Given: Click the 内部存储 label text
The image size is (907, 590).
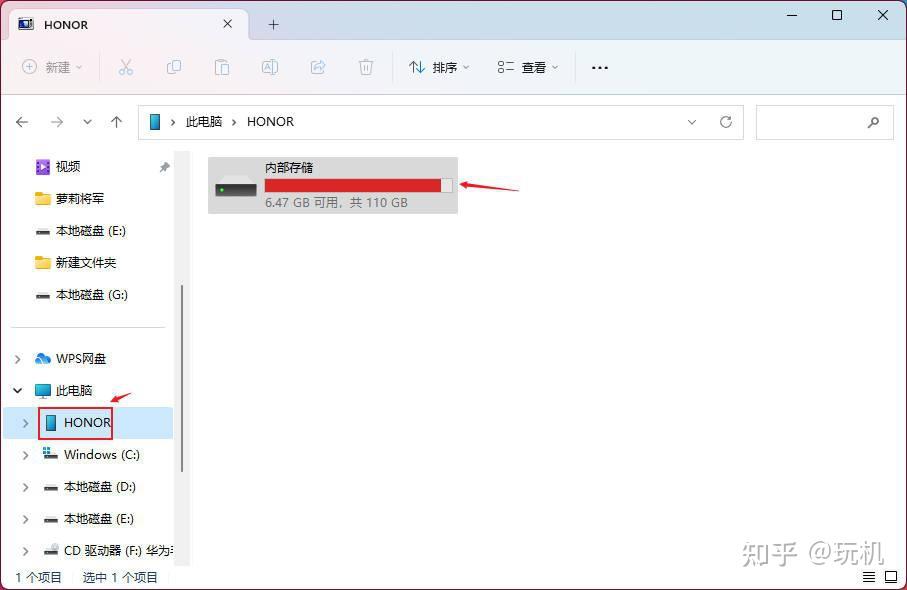Looking at the screenshot, I should coord(289,168).
